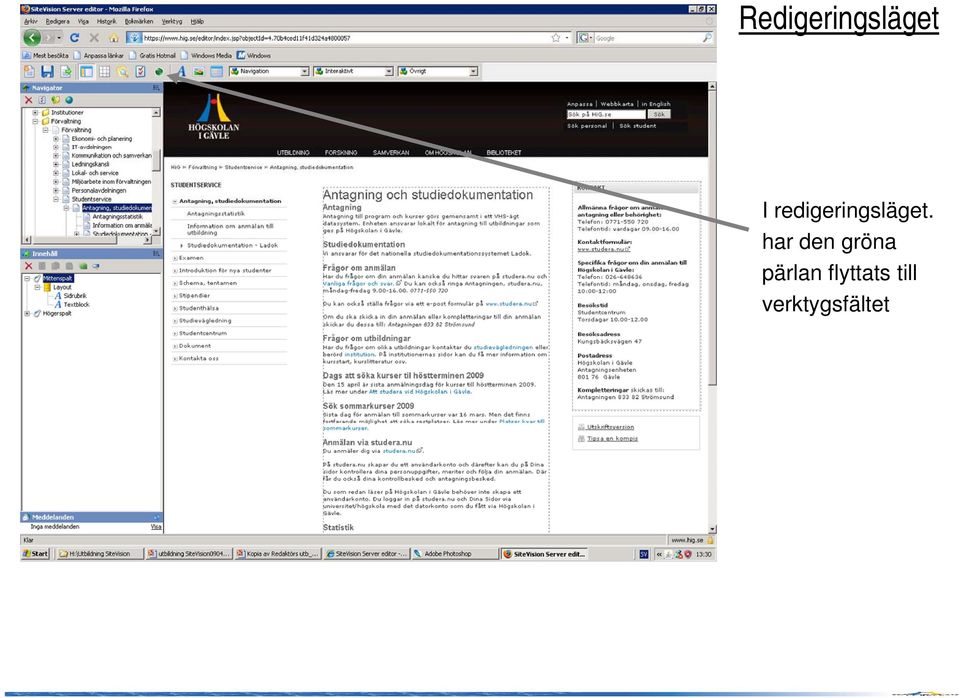Open the Verktyg menu

coord(172,21)
